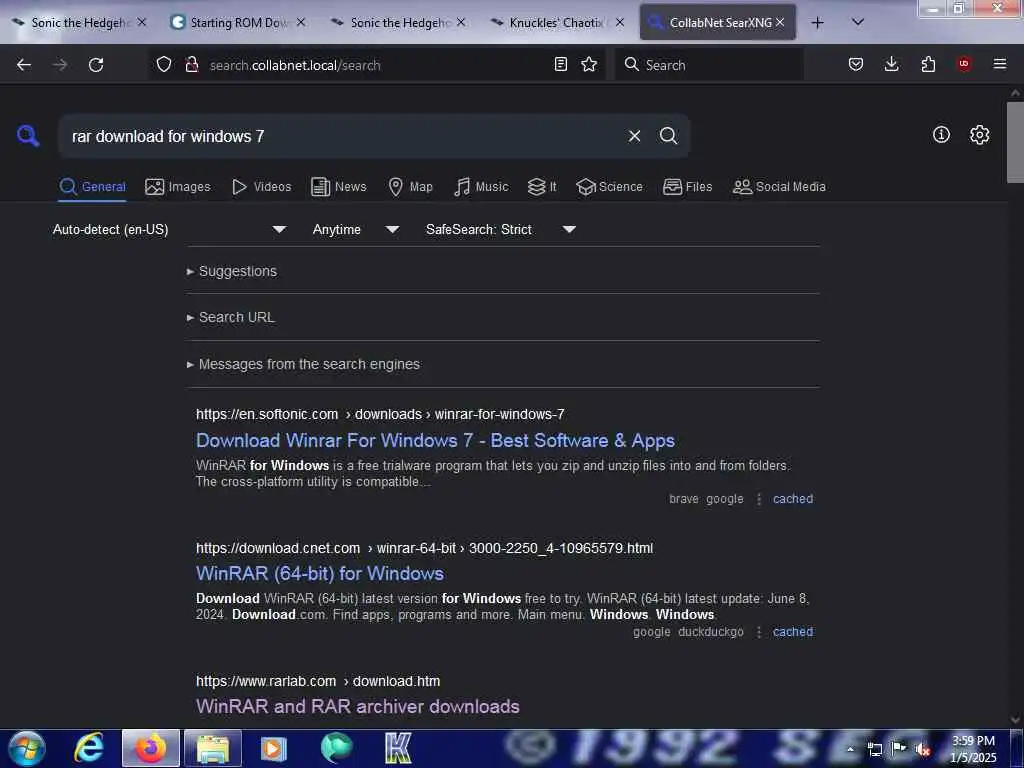Open the Anytime time range dropdown
Viewport: 1024px width, 768px height.
pyautogui.click(x=355, y=229)
